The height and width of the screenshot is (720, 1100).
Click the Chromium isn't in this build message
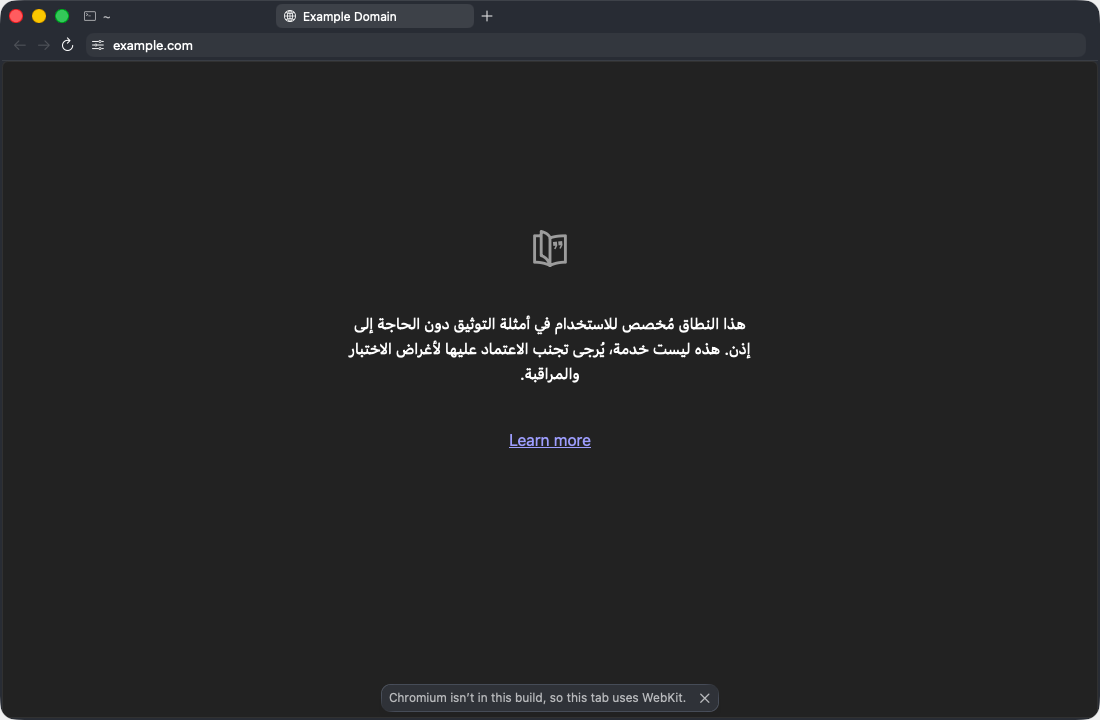537,698
